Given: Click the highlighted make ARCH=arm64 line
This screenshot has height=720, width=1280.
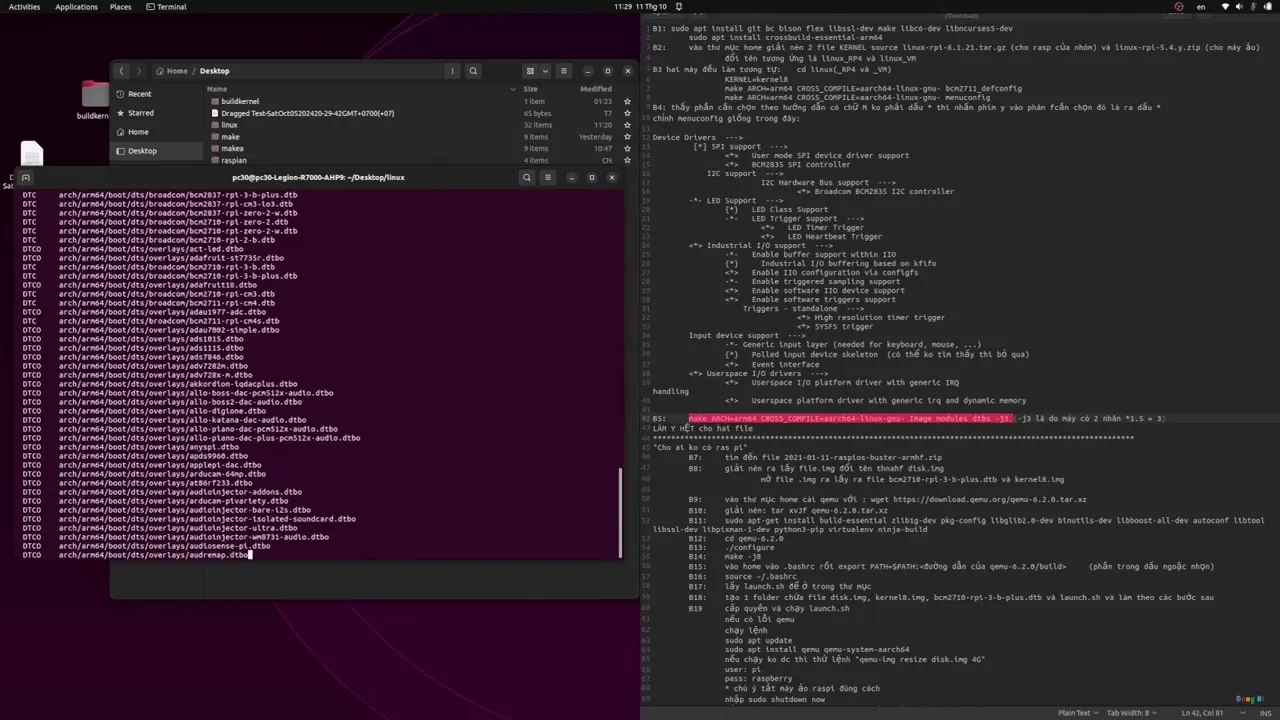Looking at the screenshot, I should pyautogui.click(x=850, y=418).
